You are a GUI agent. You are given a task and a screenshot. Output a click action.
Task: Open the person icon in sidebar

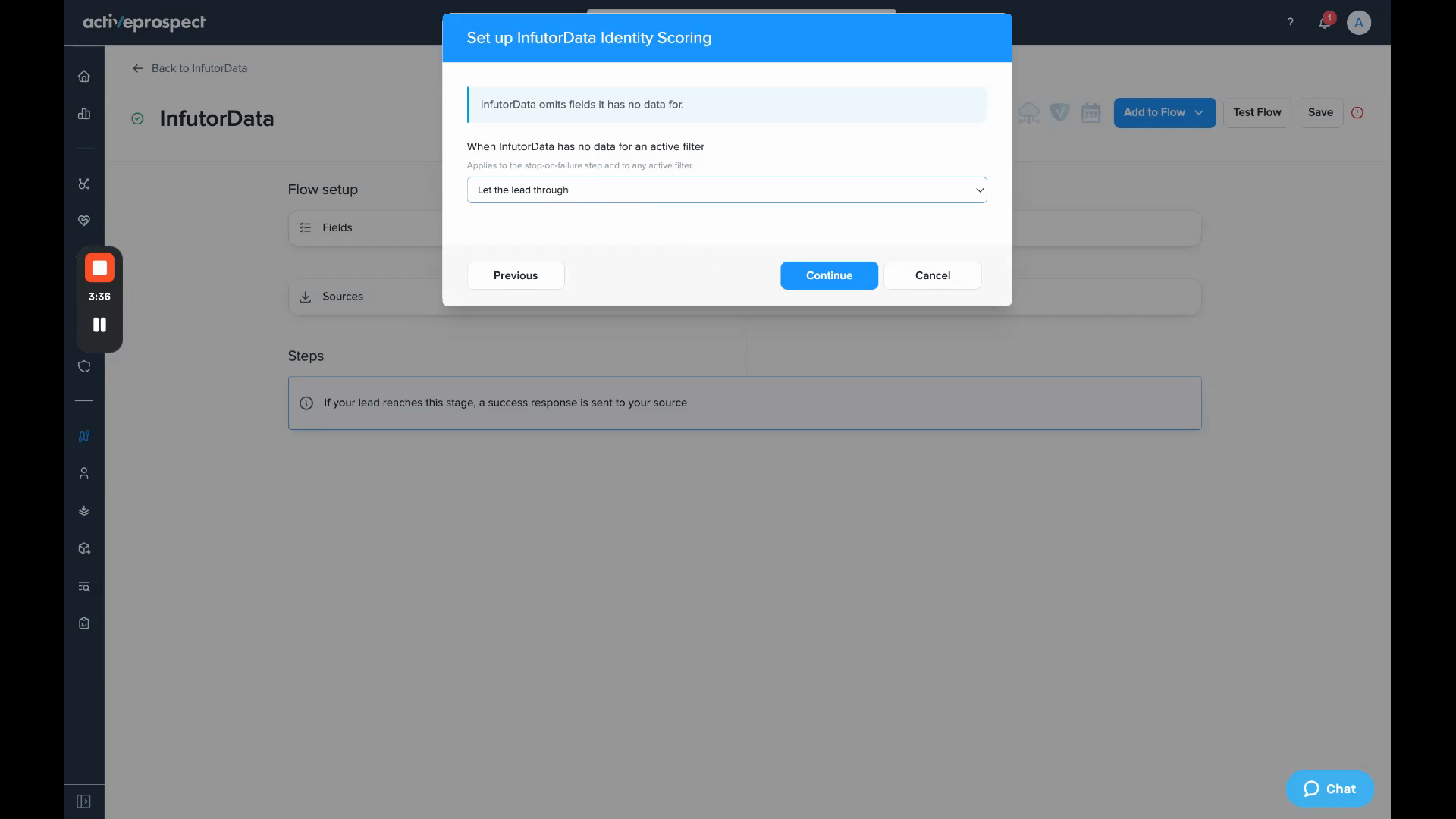84,473
